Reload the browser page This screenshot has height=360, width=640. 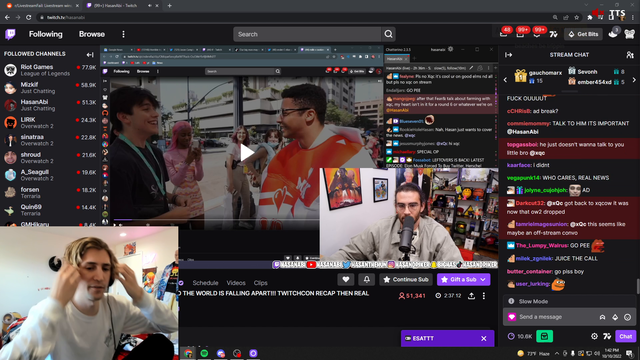29,18
